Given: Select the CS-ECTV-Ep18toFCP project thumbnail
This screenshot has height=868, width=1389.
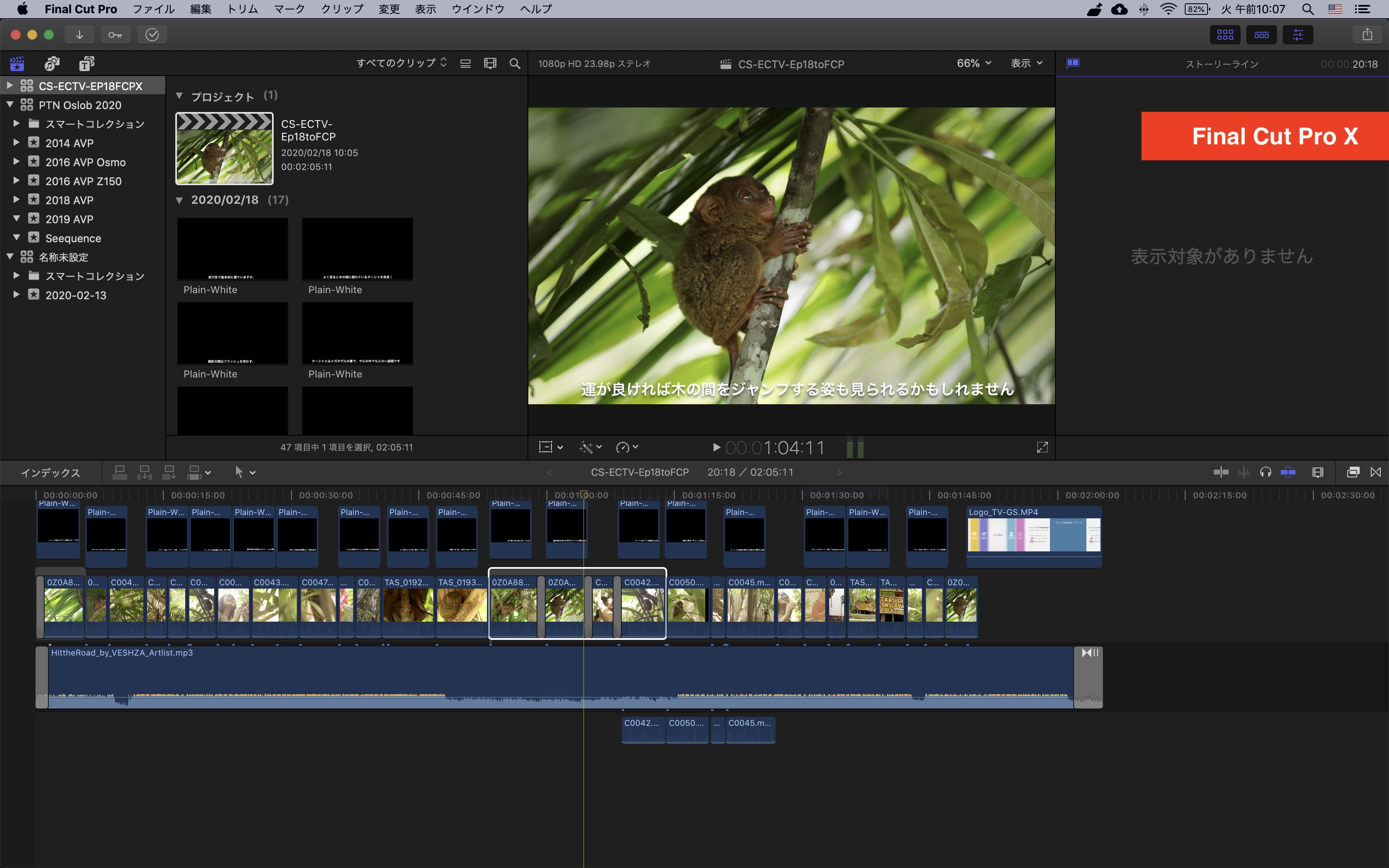Looking at the screenshot, I should pyautogui.click(x=224, y=149).
